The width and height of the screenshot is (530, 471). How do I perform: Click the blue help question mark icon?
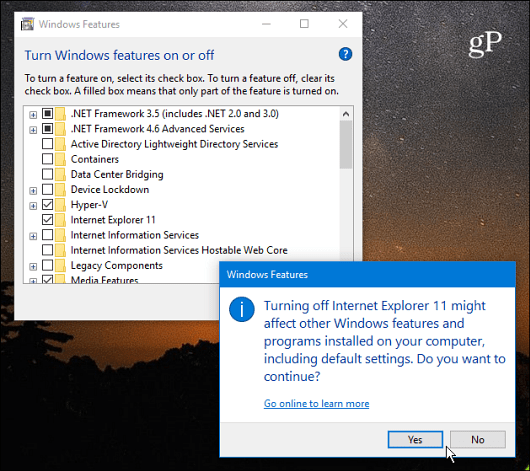[345, 54]
